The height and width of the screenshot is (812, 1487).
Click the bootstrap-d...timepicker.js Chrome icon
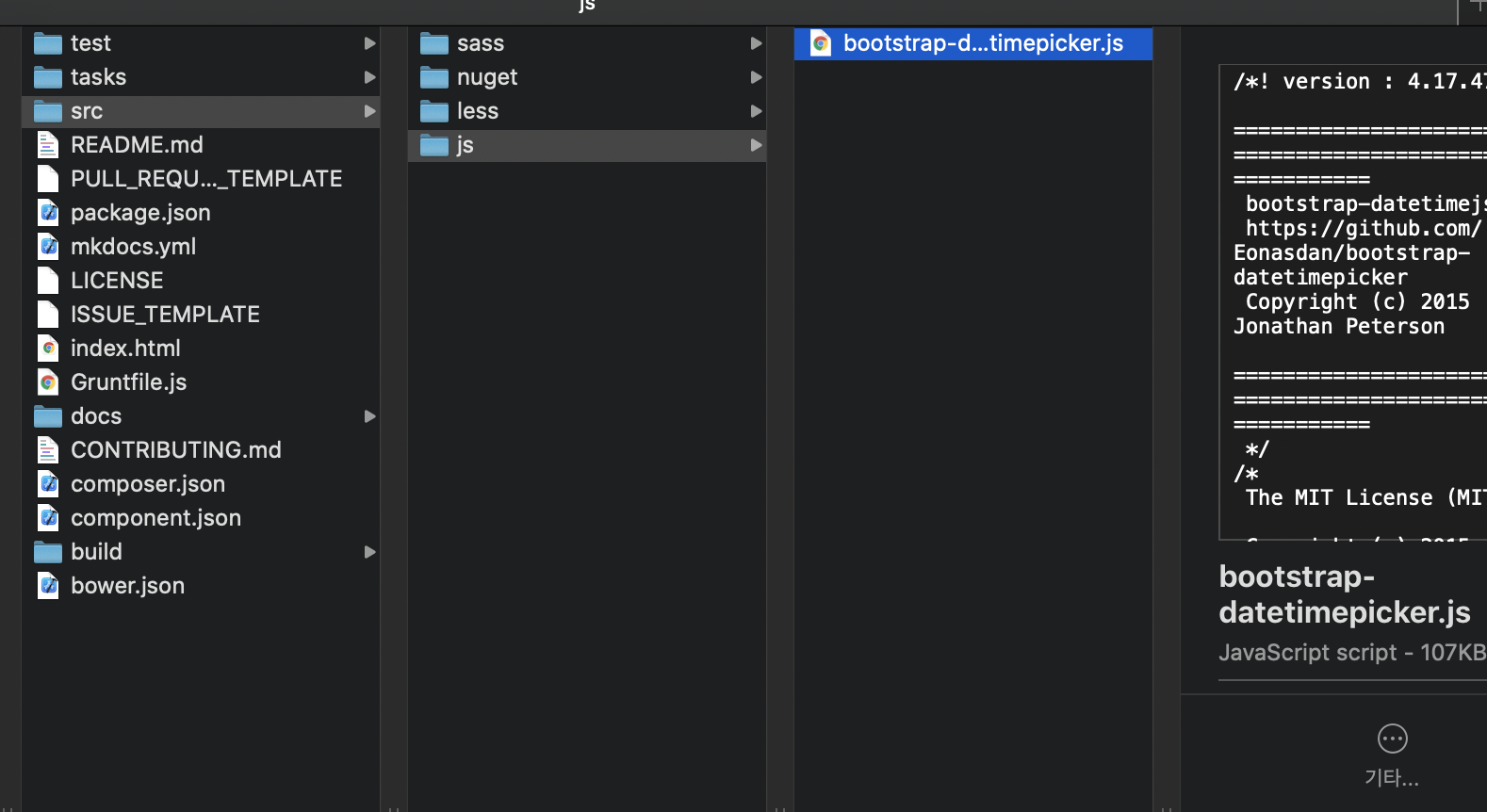tap(821, 43)
